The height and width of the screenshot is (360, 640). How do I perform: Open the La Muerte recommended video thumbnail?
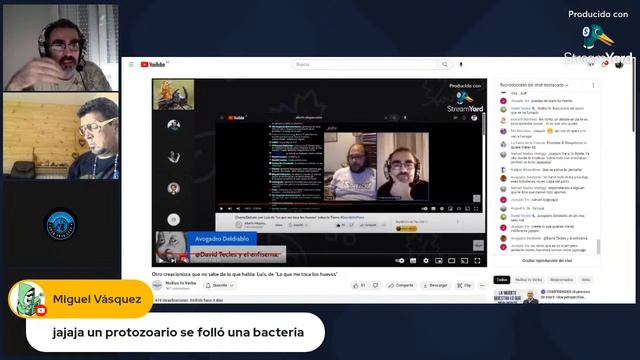click(516, 296)
